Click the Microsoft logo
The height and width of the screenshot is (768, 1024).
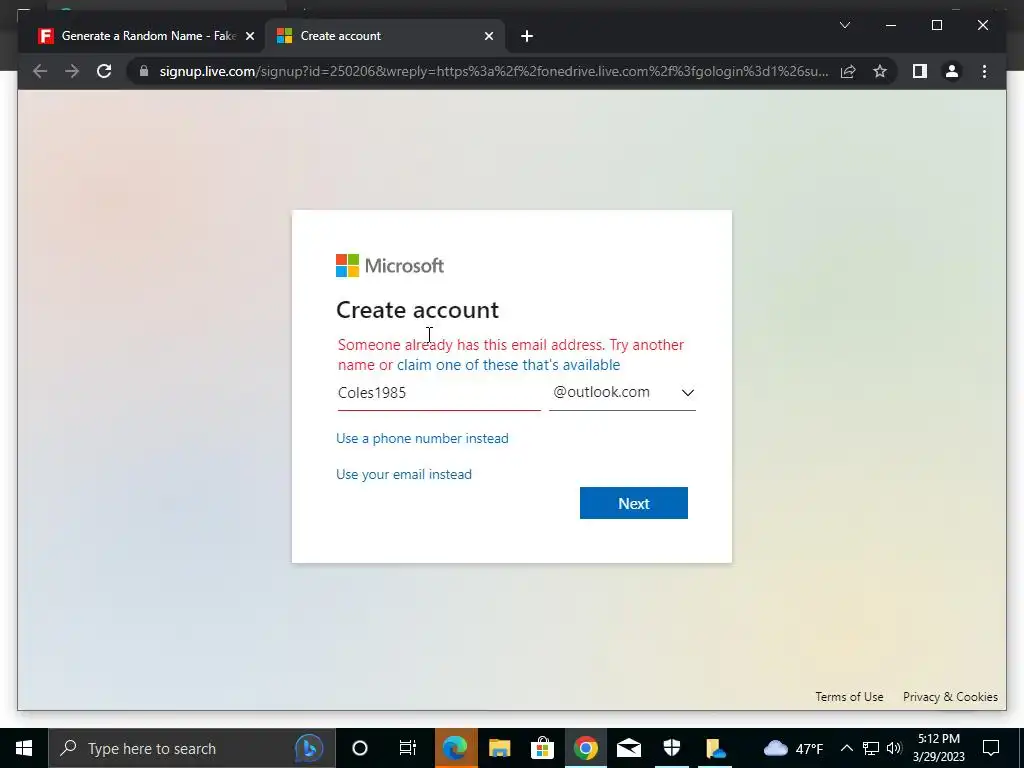390,265
